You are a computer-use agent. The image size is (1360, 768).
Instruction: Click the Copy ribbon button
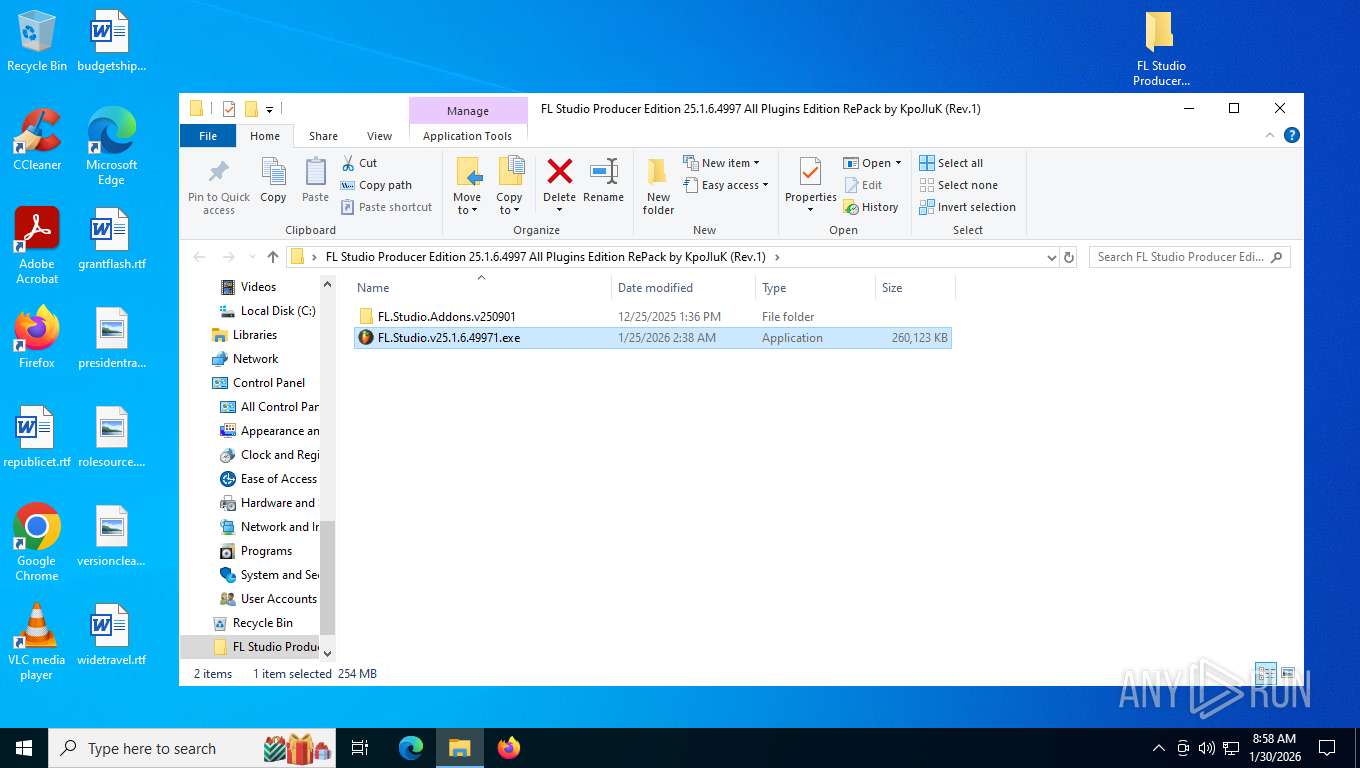click(x=273, y=180)
